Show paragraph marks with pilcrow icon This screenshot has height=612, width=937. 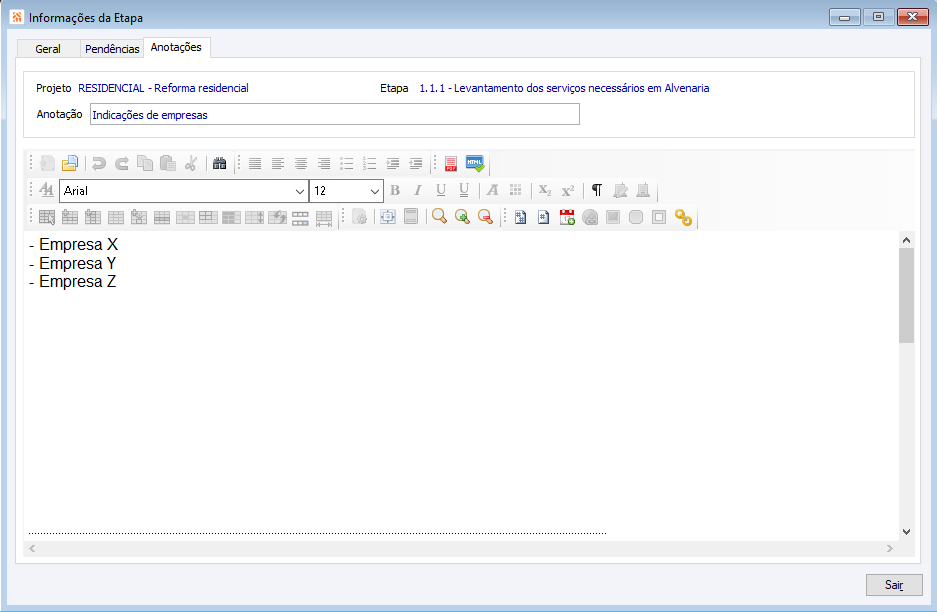(596, 191)
